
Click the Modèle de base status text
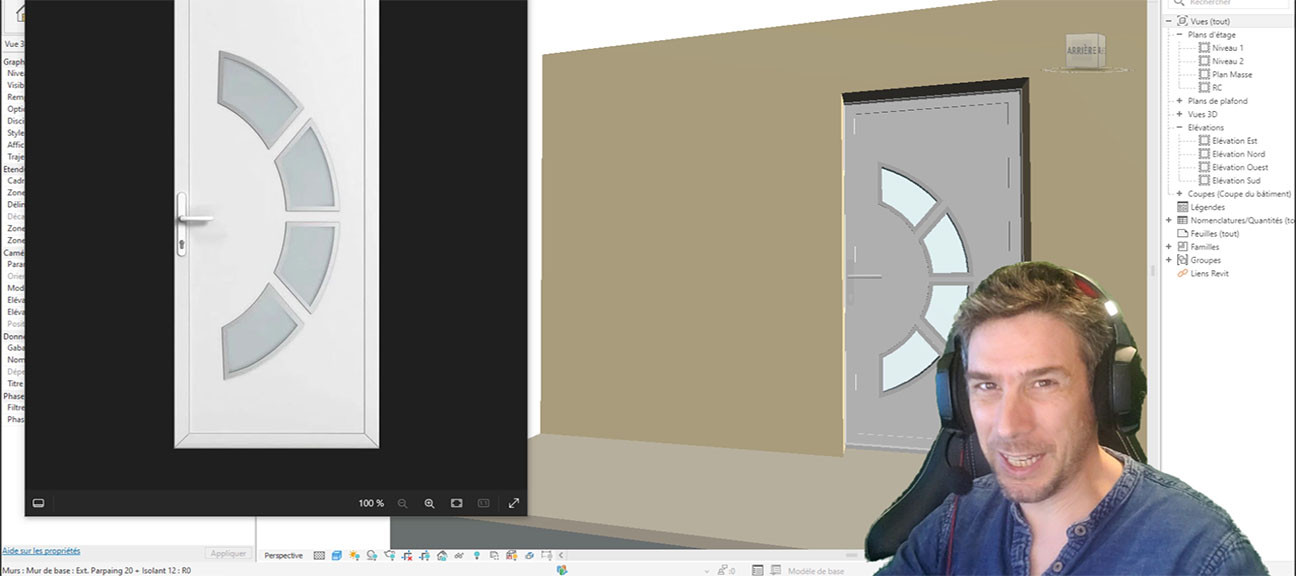tap(816, 571)
